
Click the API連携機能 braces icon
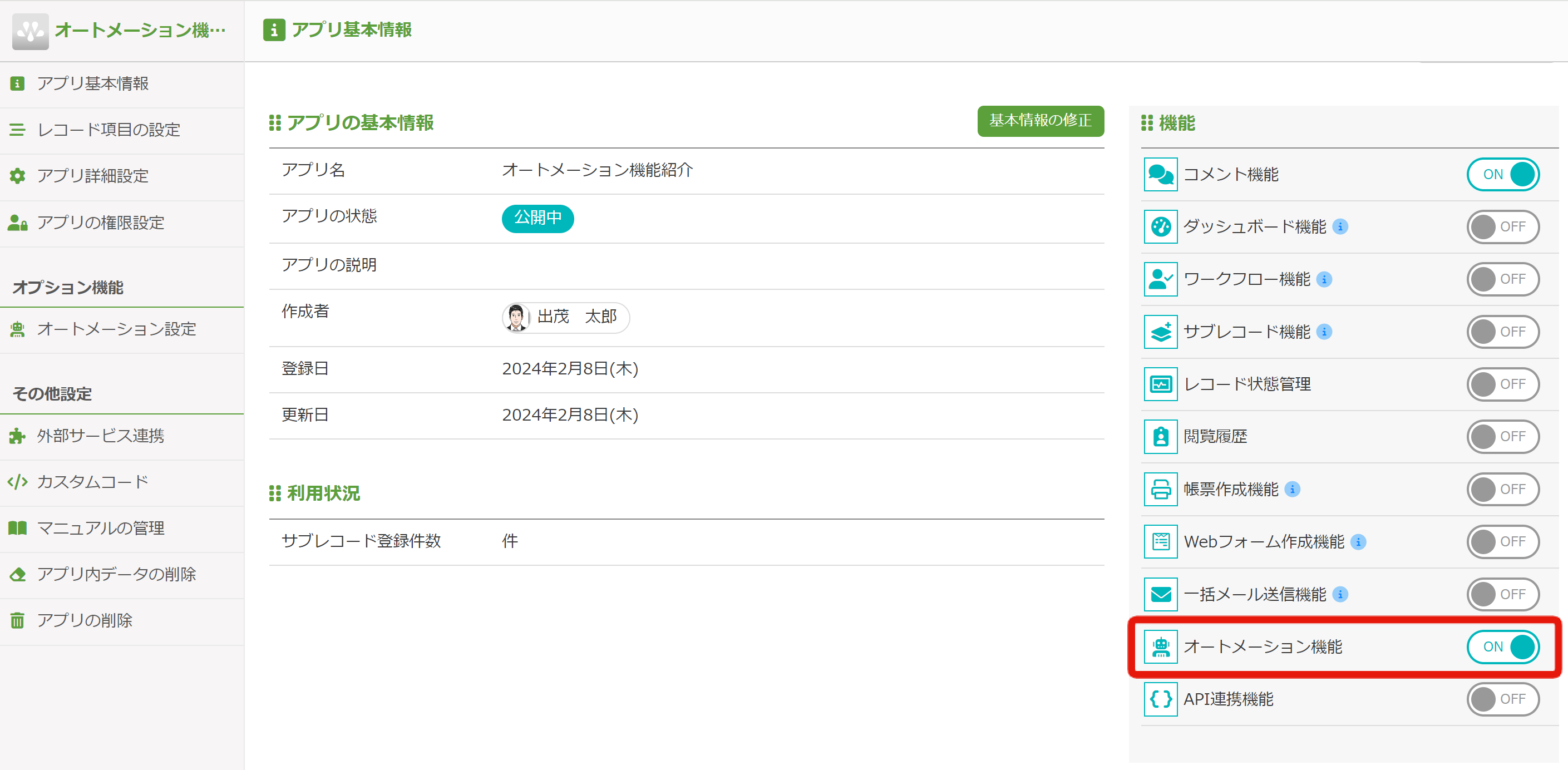point(1160,699)
